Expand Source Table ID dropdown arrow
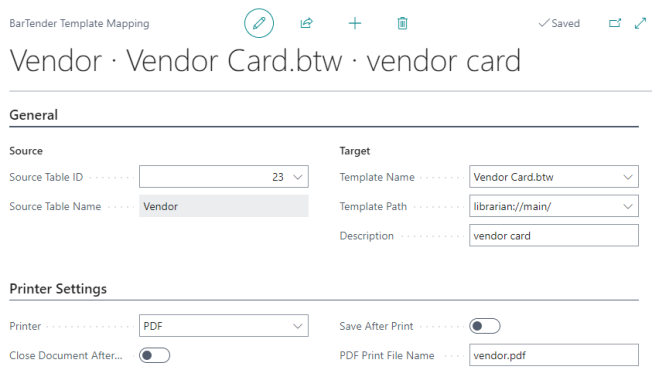Image resolution: width=652 pixels, height=380 pixels. (x=298, y=177)
